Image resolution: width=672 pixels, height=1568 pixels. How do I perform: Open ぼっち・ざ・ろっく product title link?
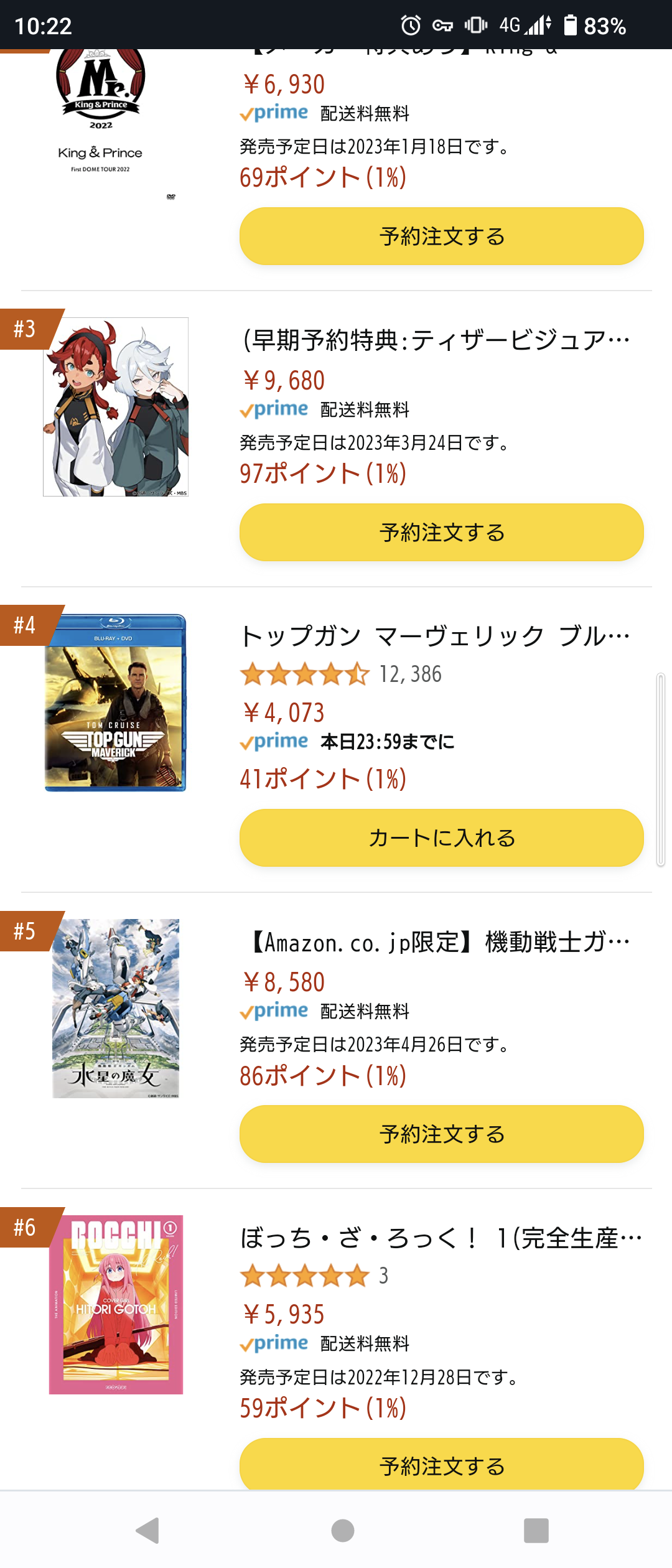[441, 1238]
